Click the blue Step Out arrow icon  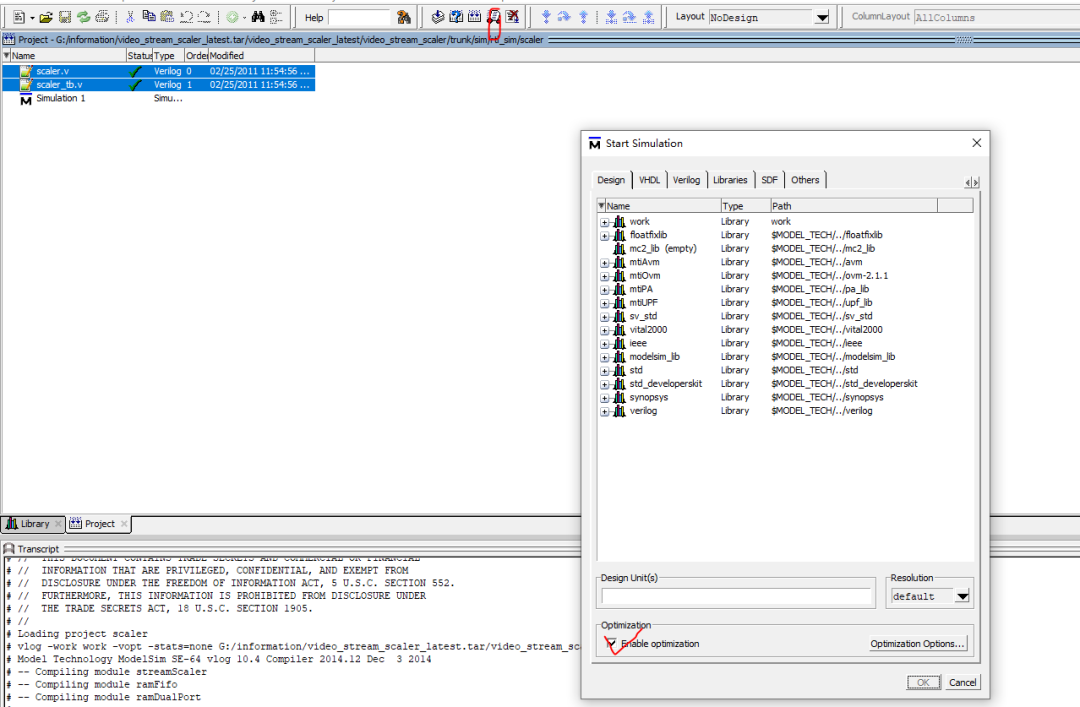tap(583, 17)
